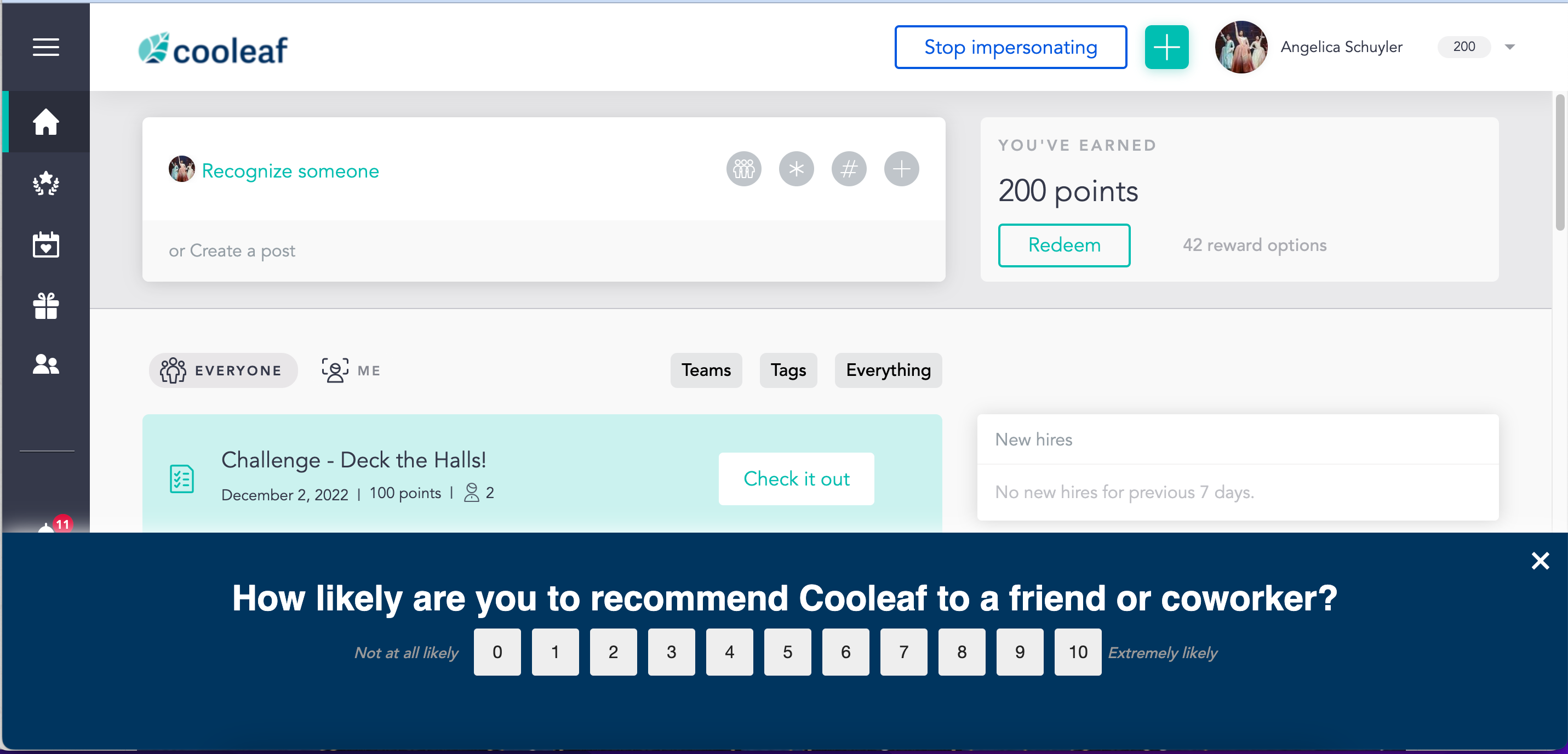
Task: Click the asterisk icon in recognition box
Action: 796,169
